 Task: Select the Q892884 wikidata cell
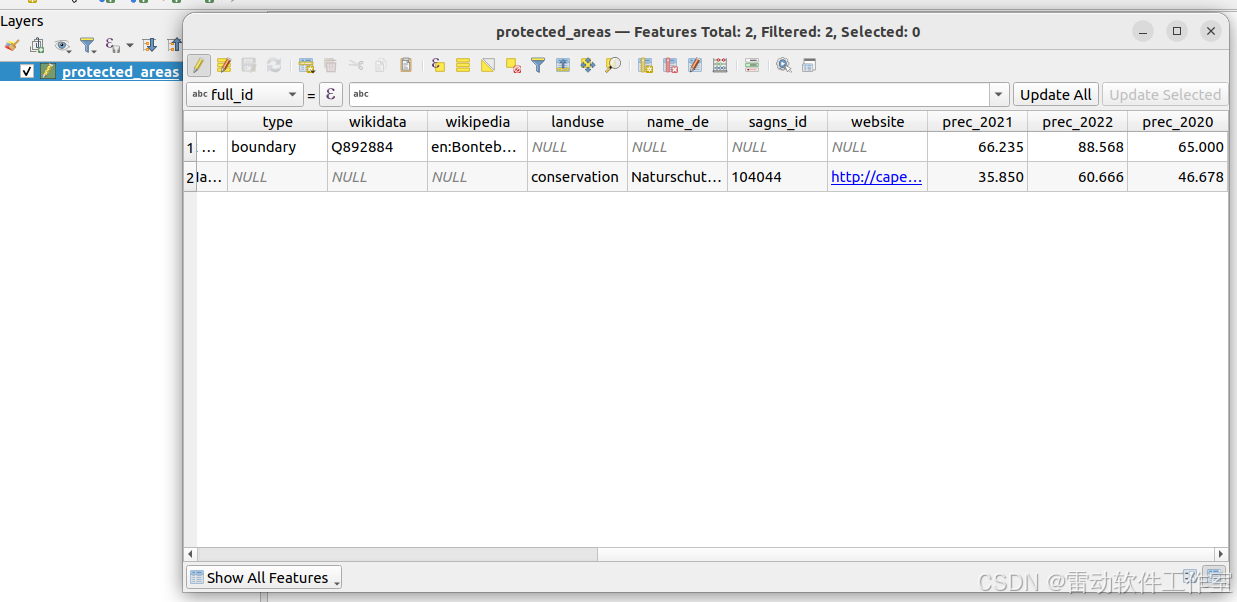[x=378, y=146]
